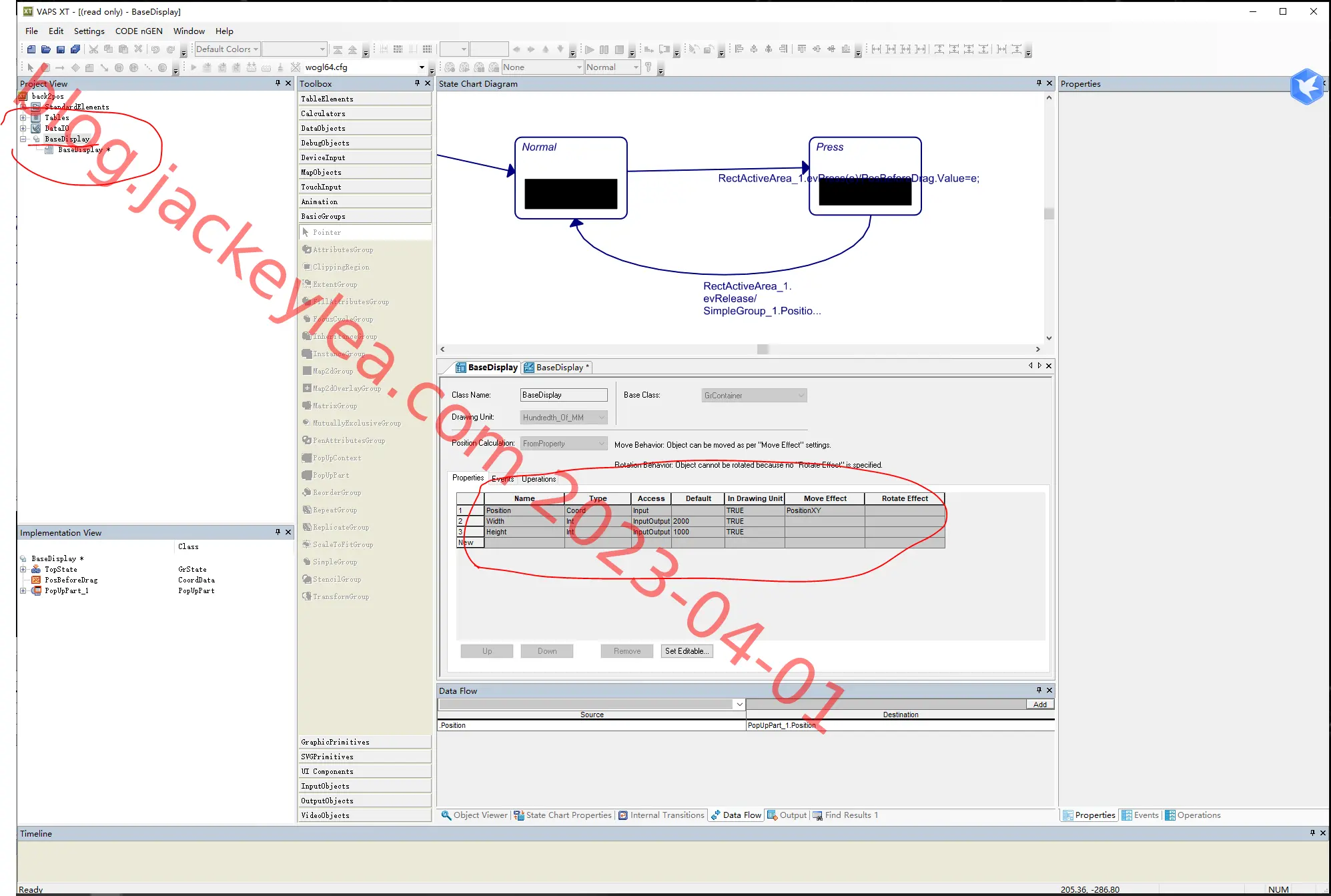The width and height of the screenshot is (1331, 896).
Task: Click the Save All toolbar icon
Action: click(75, 49)
